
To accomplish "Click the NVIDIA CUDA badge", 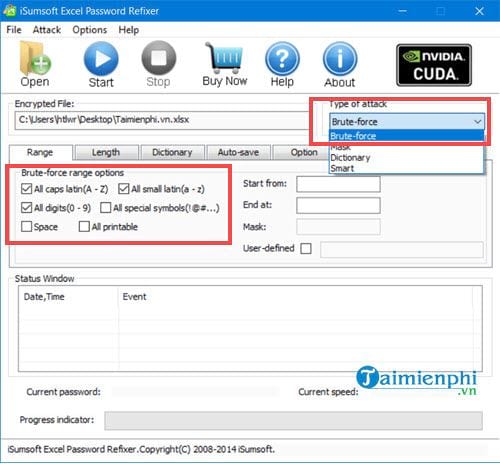I will coord(434,65).
